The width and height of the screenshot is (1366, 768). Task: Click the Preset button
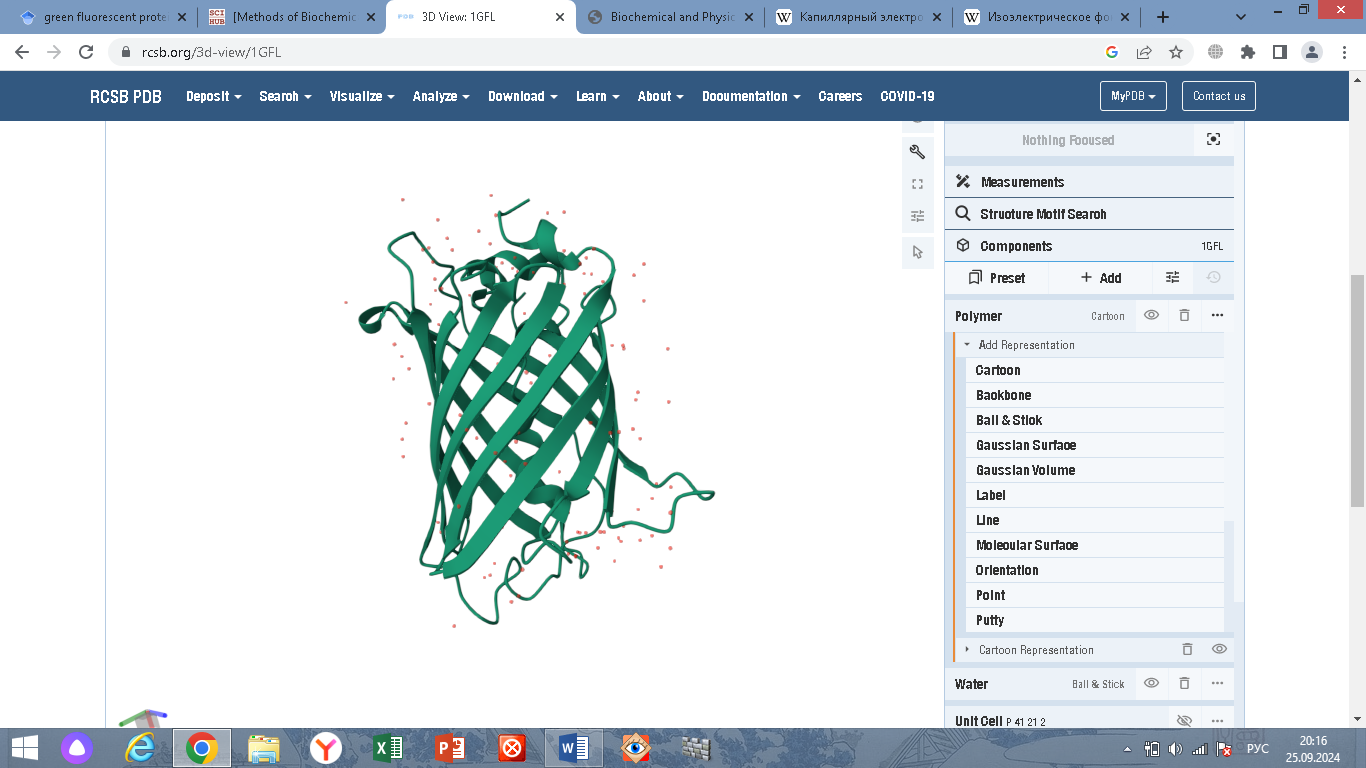pyautogui.click(x=997, y=278)
